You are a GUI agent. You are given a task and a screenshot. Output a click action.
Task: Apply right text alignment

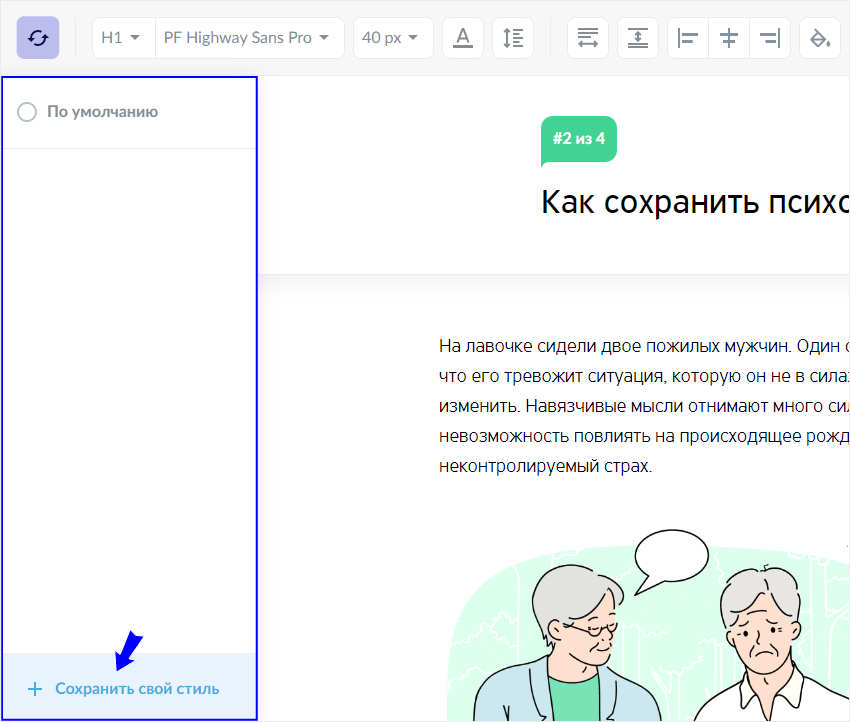click(770, 37)
